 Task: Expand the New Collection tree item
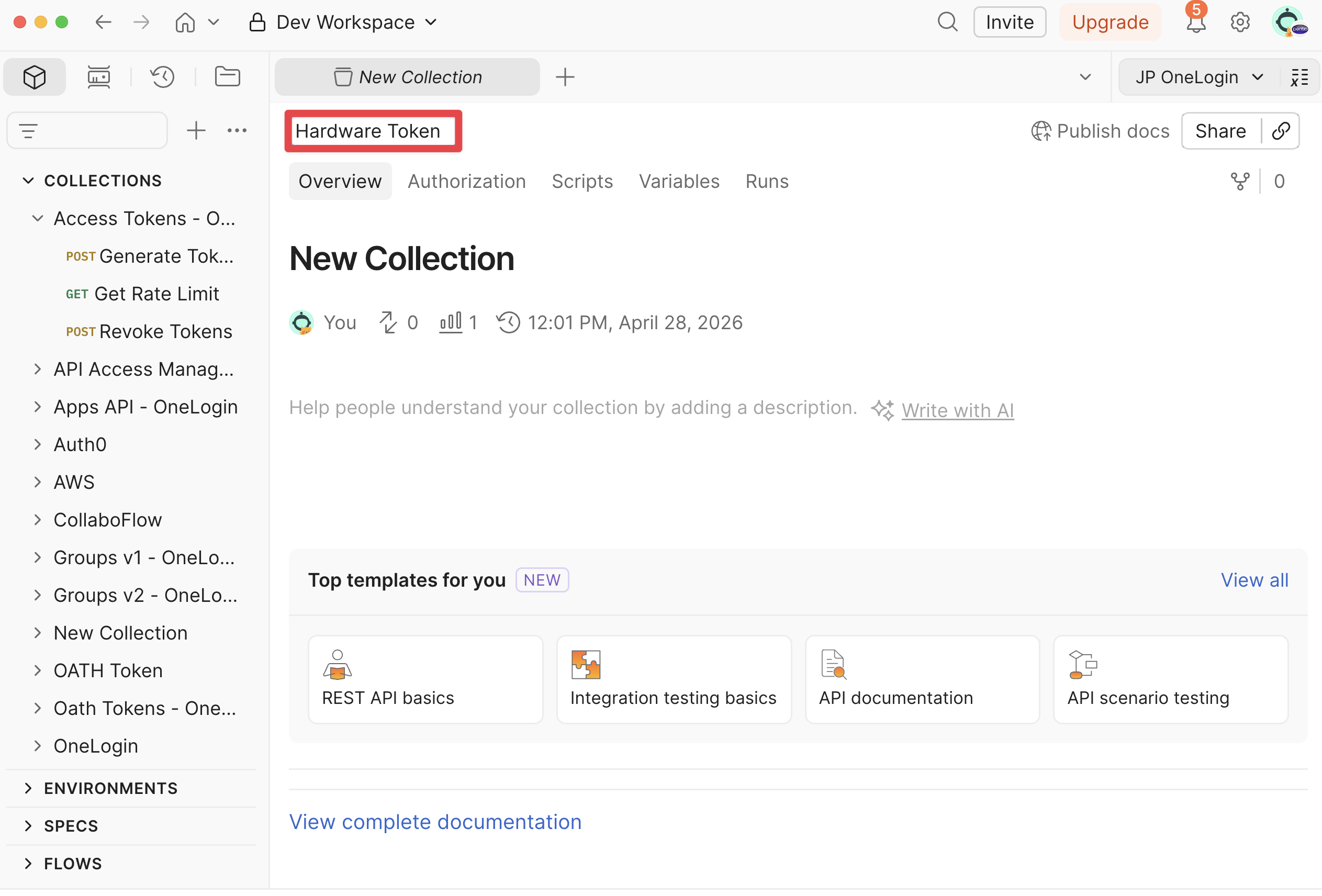click(38, 633)
